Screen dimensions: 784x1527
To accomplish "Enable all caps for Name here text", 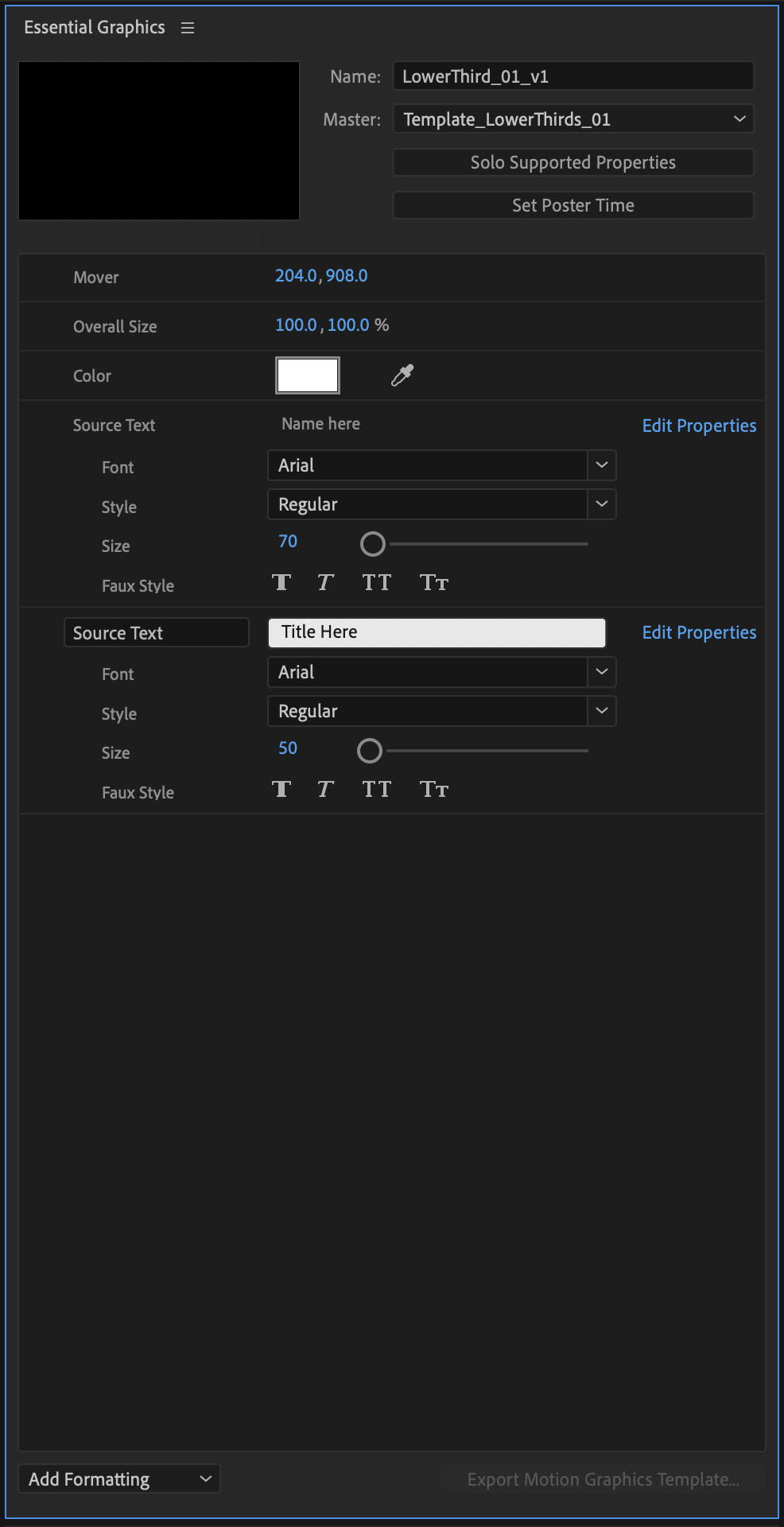I will [x=376, y=583].
